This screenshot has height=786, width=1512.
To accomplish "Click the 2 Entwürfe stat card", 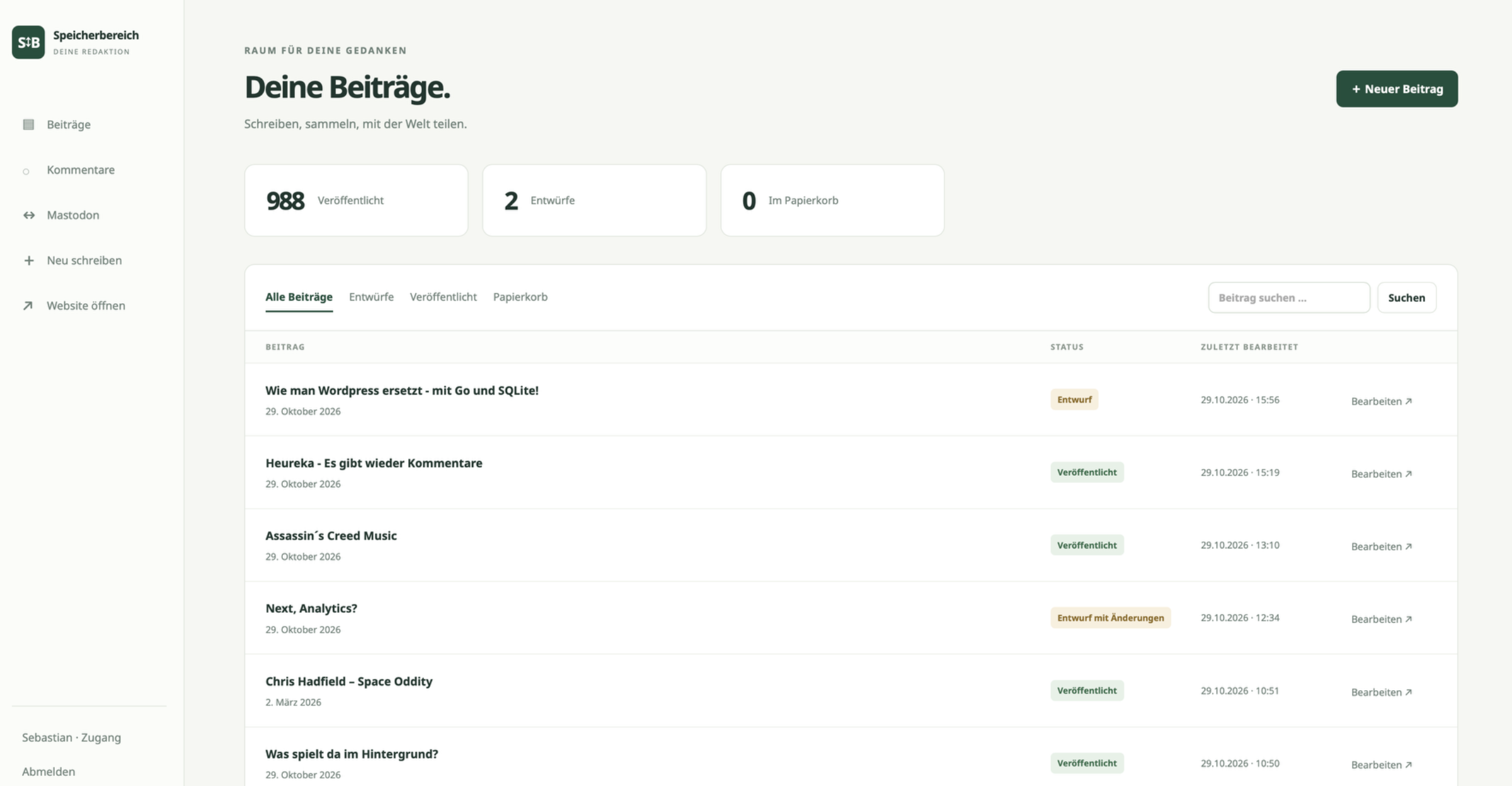I will tap(594, 200).
